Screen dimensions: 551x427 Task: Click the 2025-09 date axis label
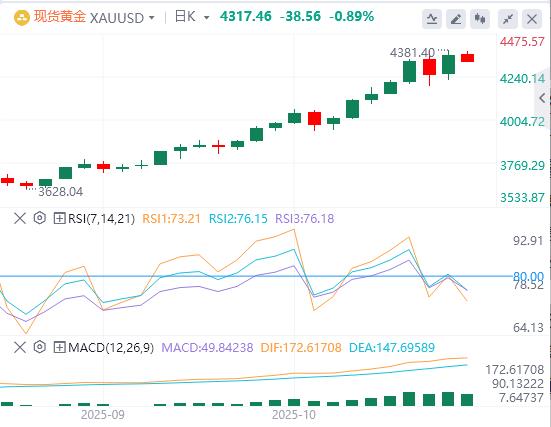pos(103,415)
